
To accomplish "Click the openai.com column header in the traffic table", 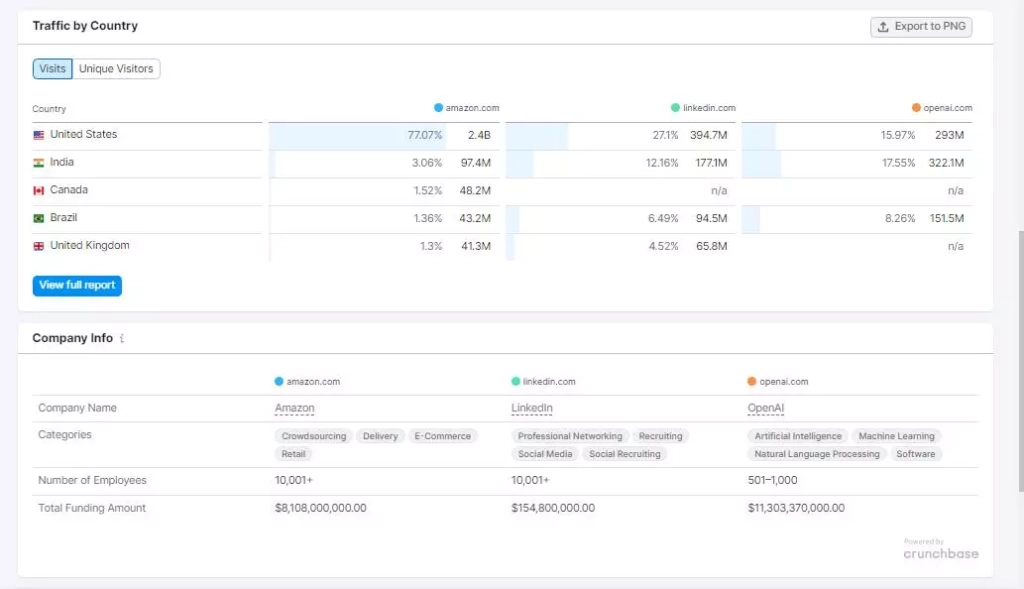I will pyautogui.click(x=942, y=108).
